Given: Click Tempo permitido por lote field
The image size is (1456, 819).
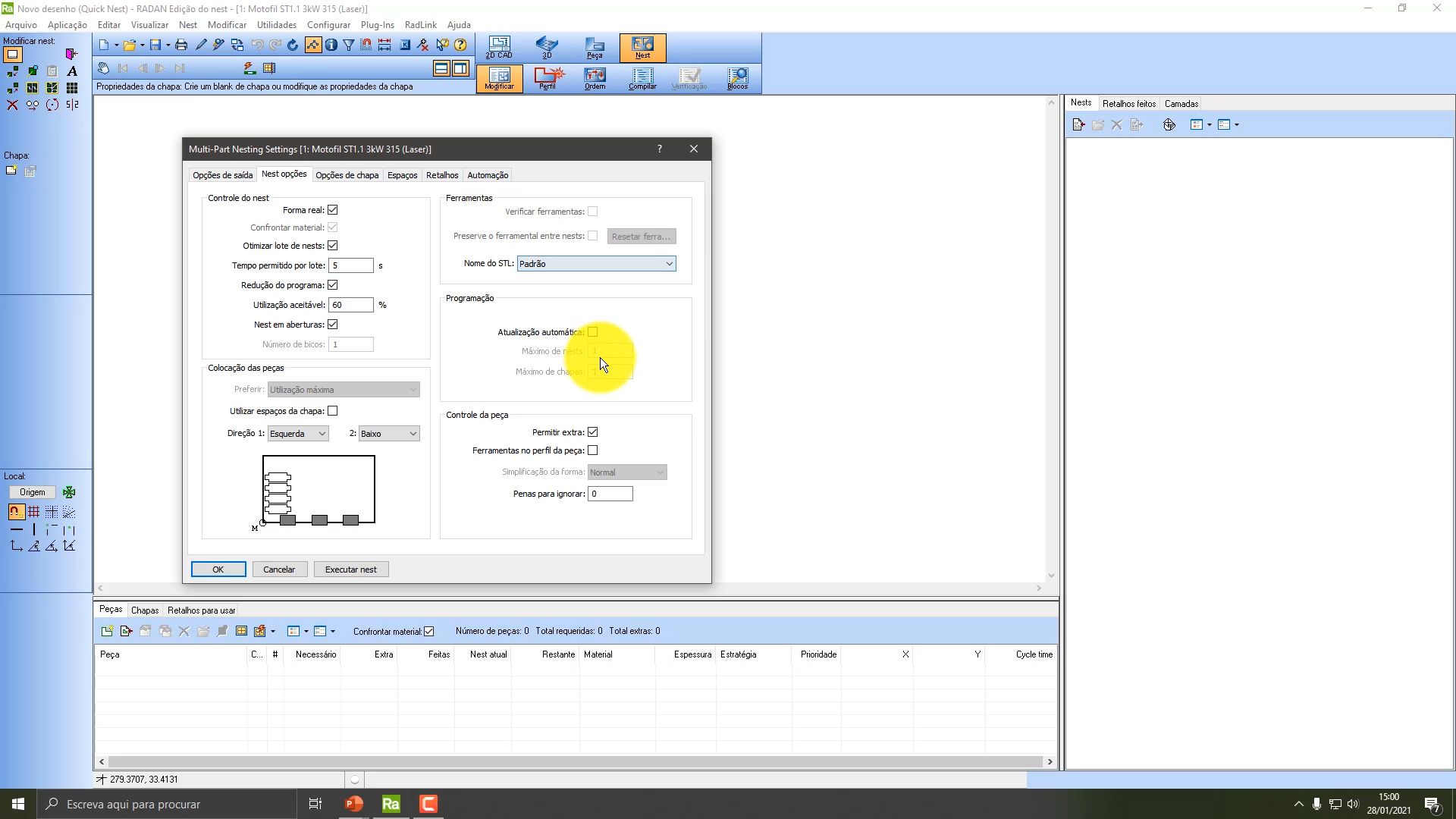Looking at the screenshot, I should 351,265.
